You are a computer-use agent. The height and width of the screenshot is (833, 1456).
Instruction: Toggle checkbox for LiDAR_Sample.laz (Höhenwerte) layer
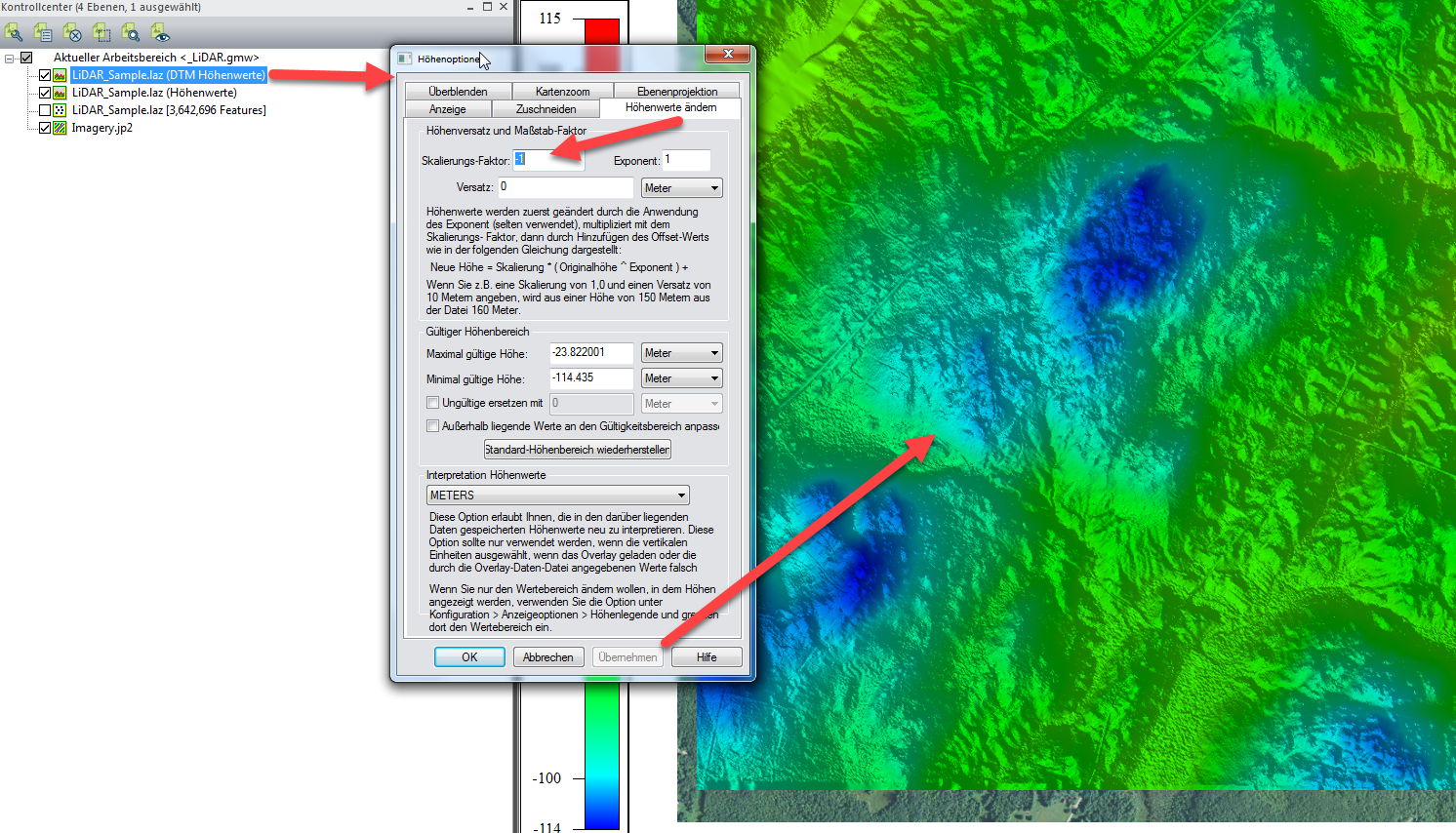click(x=45, y=93)
